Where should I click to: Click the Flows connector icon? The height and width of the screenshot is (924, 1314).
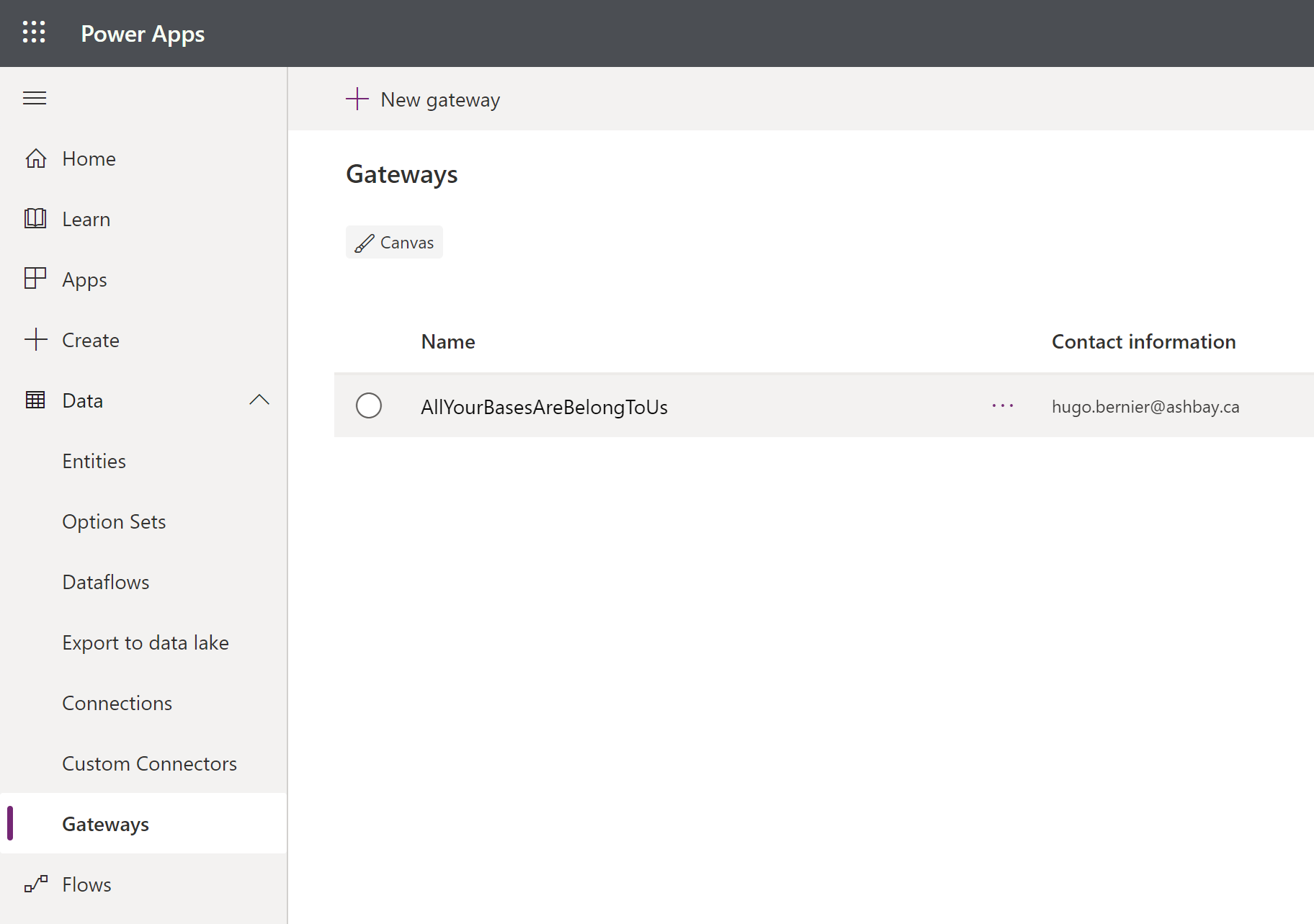tap(35, 884)
